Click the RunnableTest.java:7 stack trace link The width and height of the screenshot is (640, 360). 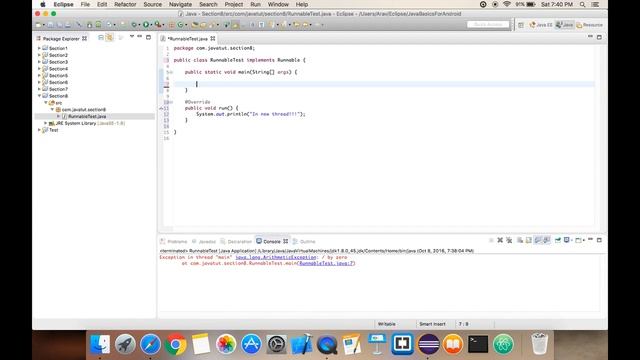(327, 264)
